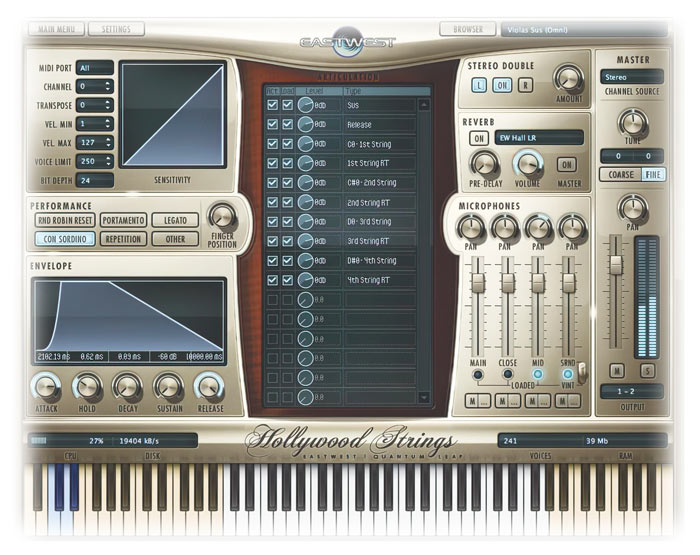Enable the Legato performance button
The width and height of the screenshot is (700, 555).
pyautogui.click(x=175, y=220)
